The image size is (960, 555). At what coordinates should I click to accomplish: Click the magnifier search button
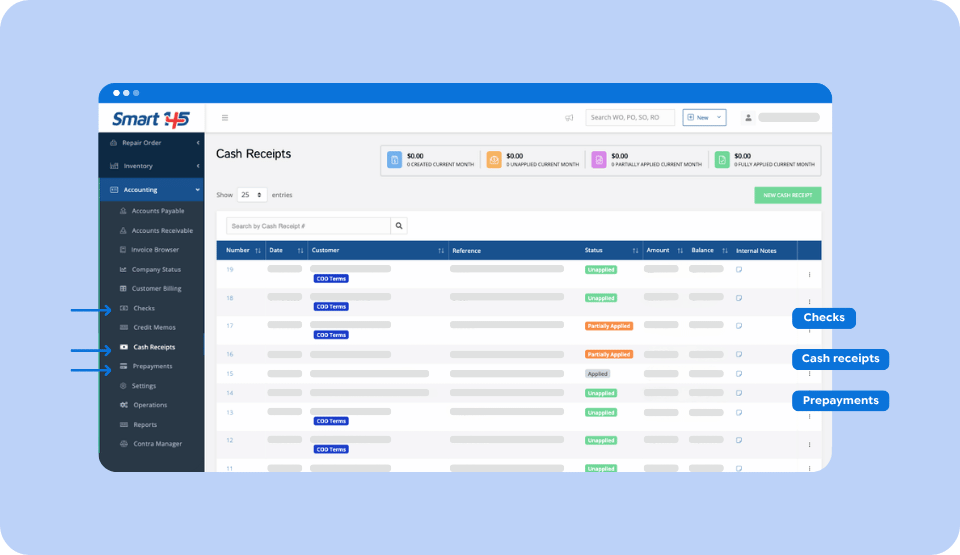399,226
